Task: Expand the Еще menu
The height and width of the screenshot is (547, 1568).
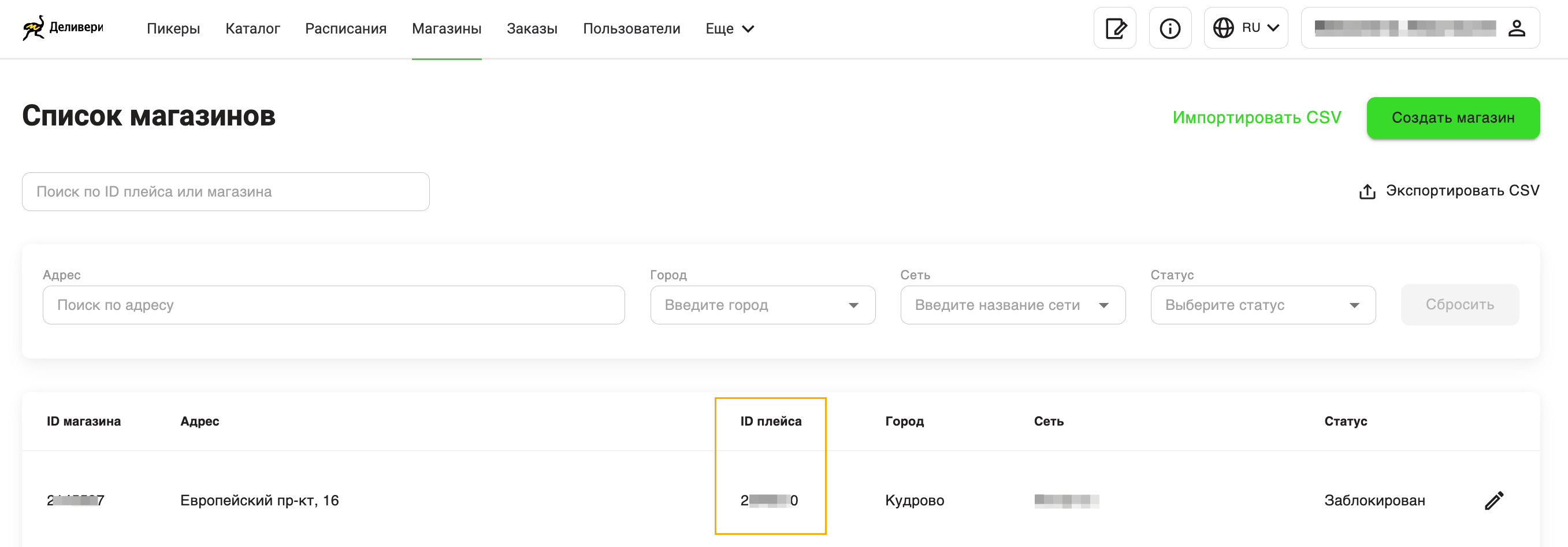Action: click(729, 29)
